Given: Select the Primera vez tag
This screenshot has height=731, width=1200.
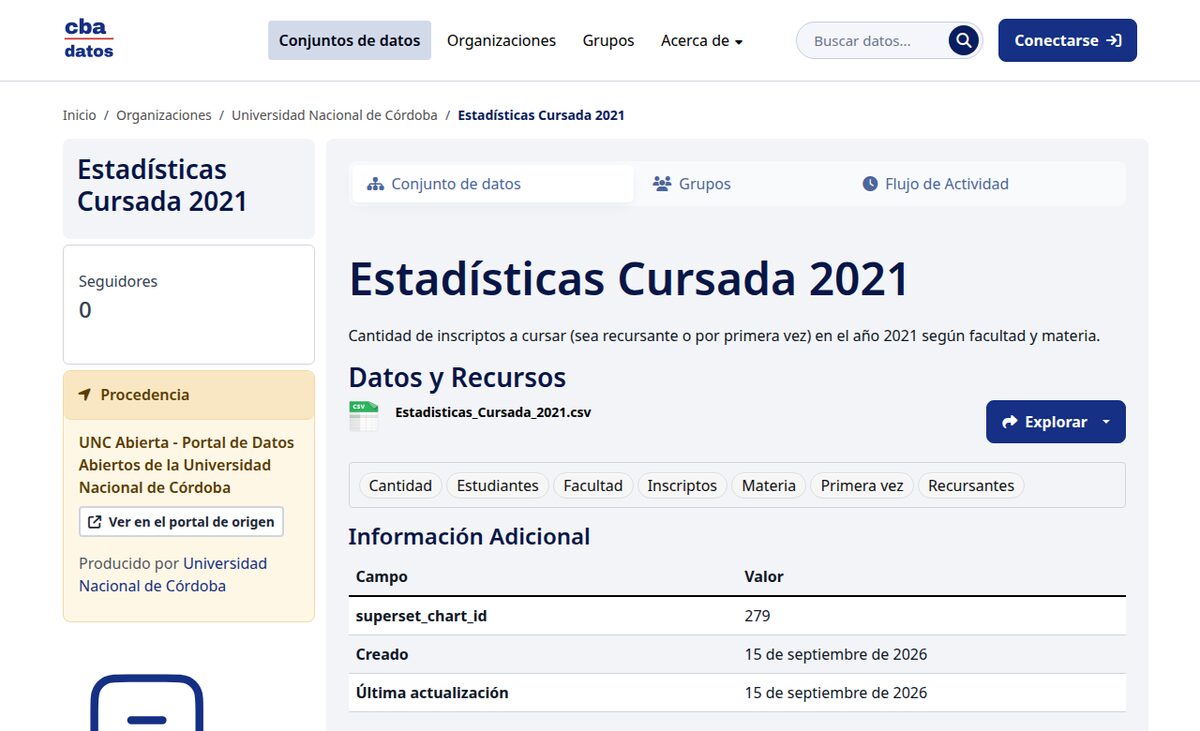Looking at the screenshot, I should tap(862, 485).
